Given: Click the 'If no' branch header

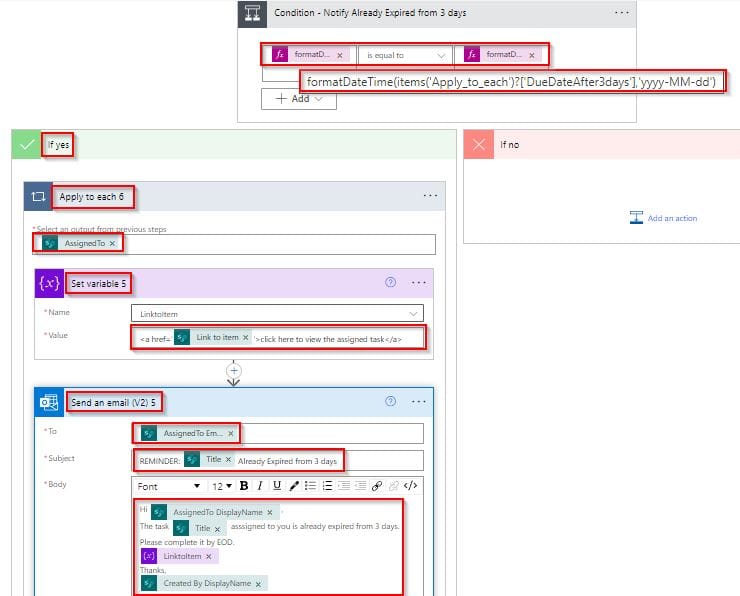Looking at the screenshot, I should pos(602,144).
